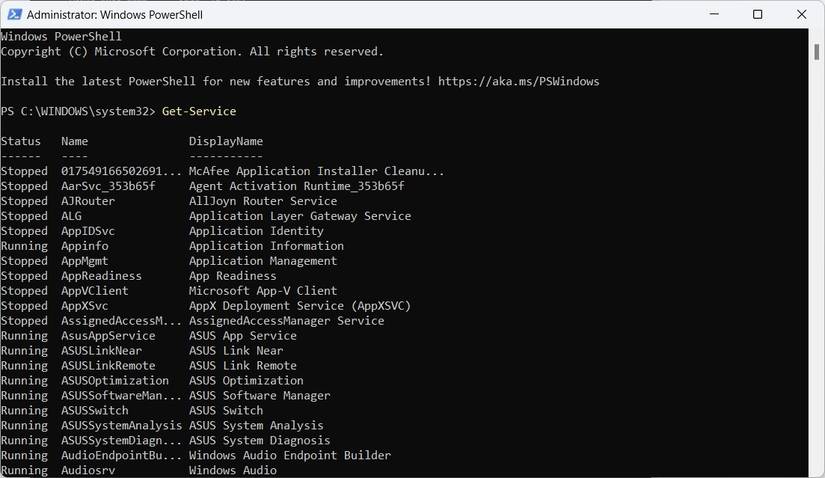
Task: Click the PowerShell icon in the title bar
Action: (x=13, y=15)
